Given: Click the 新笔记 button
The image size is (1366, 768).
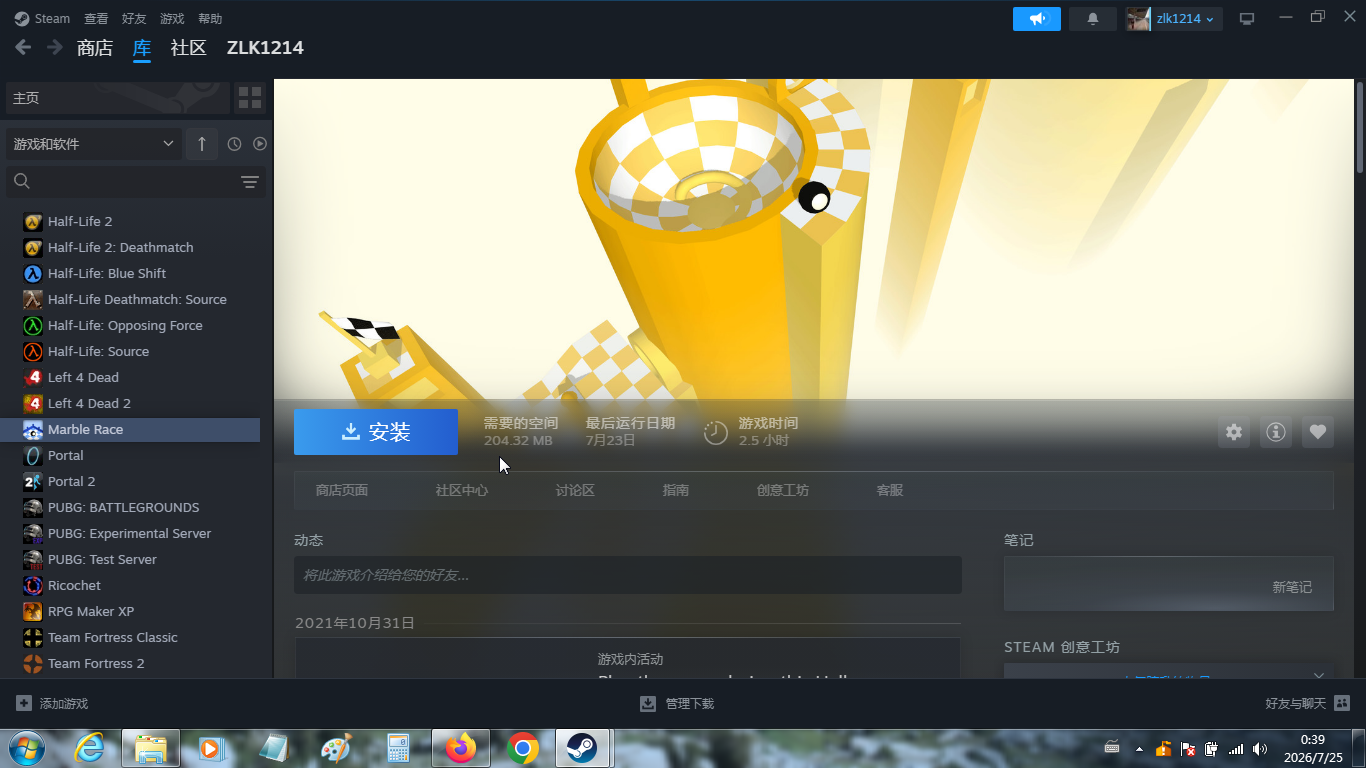Looking at the screenshot, I should click(x=1292, y=587).
